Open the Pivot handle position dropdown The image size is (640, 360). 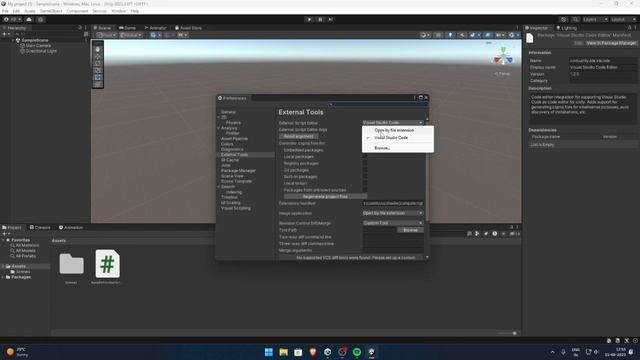(x=107, y=35)
